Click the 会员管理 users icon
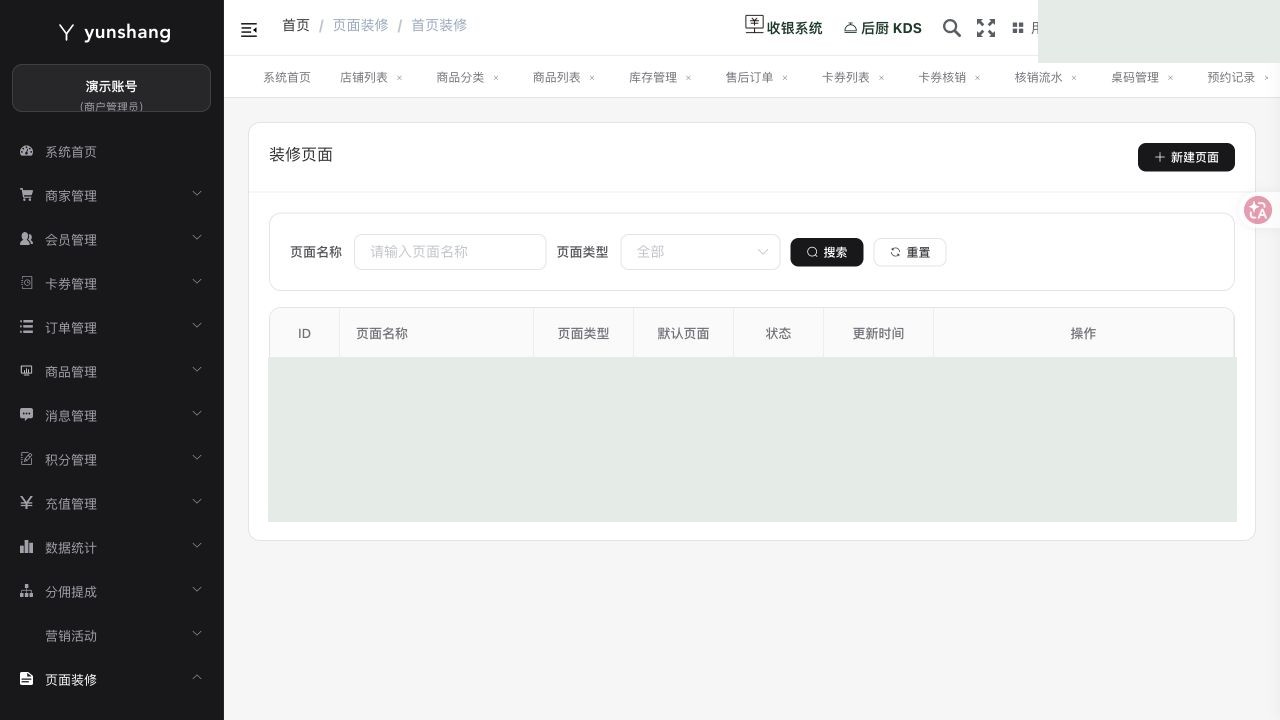This screenshot has height=720, width=1280. click(x=27, y=239)
